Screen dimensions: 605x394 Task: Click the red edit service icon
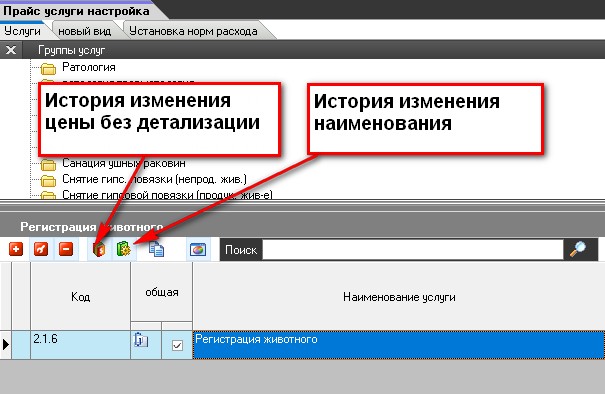pos(41,249)
